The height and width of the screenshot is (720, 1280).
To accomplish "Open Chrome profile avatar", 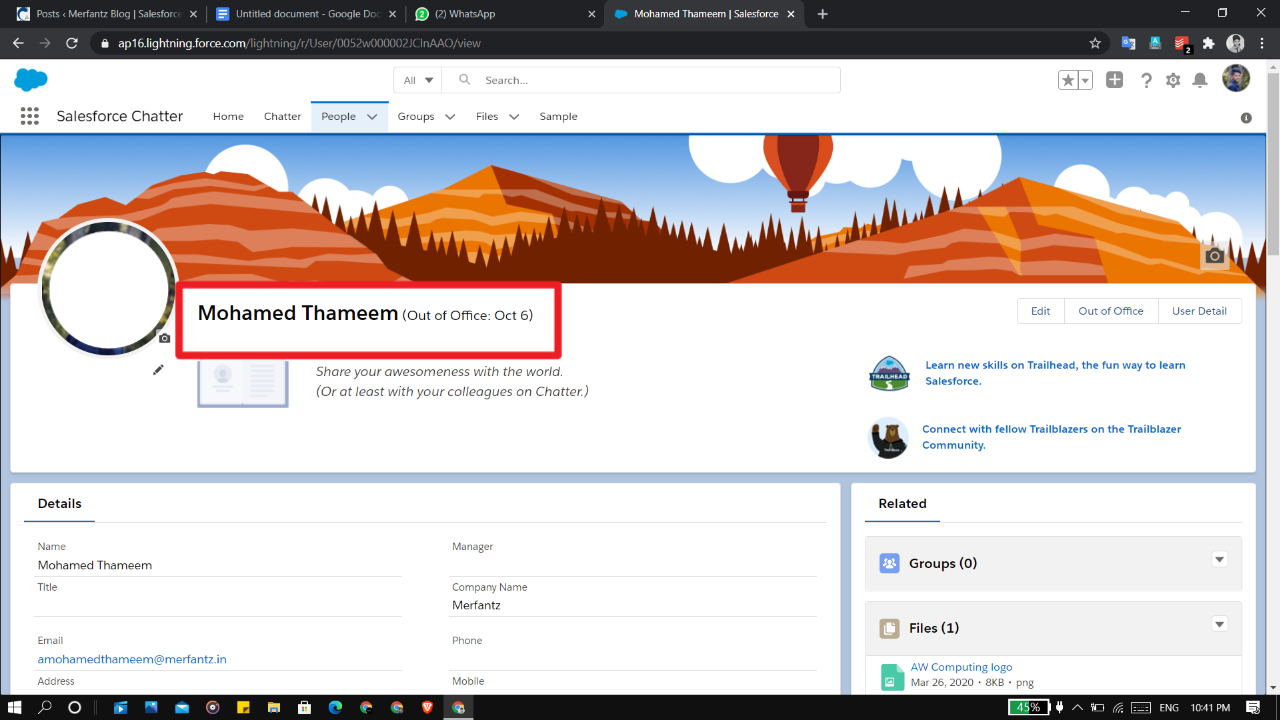I will click(x=1235, y=43).
